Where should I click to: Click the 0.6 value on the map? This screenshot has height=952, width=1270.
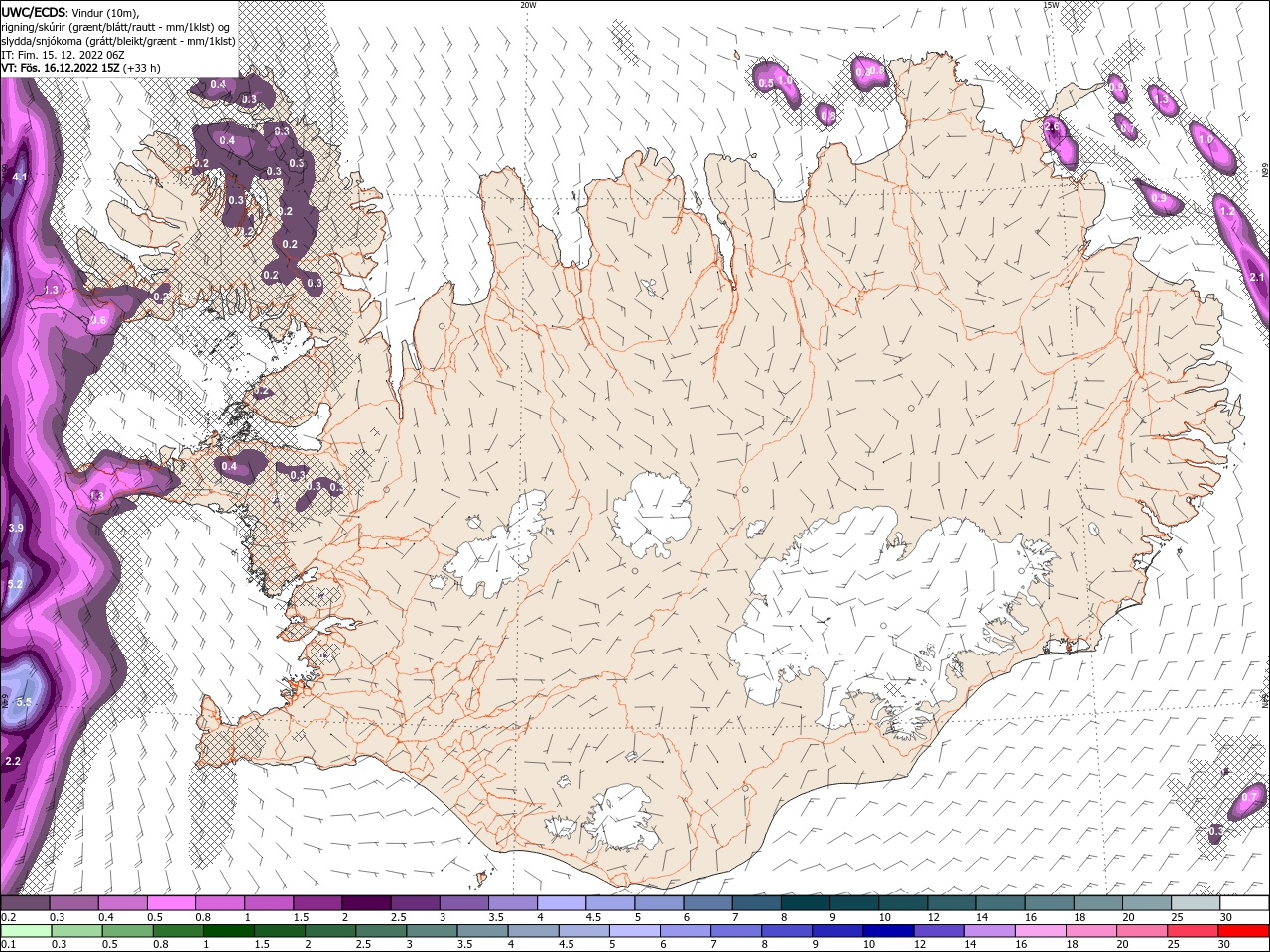click(98, 321)
